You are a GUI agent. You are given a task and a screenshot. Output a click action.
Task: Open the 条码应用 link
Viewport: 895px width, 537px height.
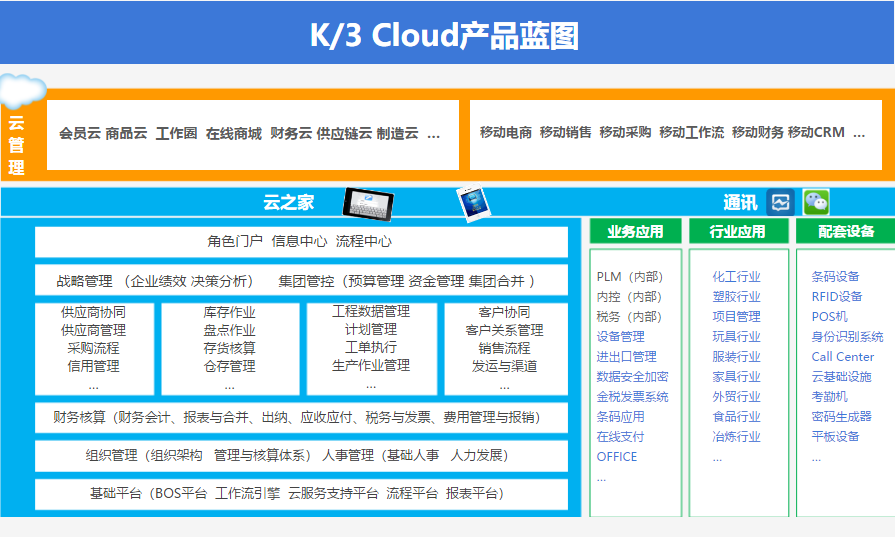pyautogui.click(x=620, y=417)
